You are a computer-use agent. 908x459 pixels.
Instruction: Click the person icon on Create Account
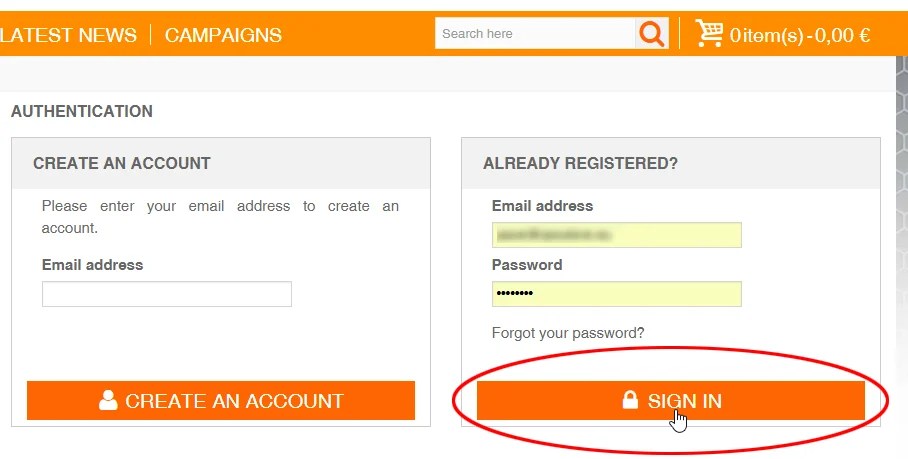[108, 401]
